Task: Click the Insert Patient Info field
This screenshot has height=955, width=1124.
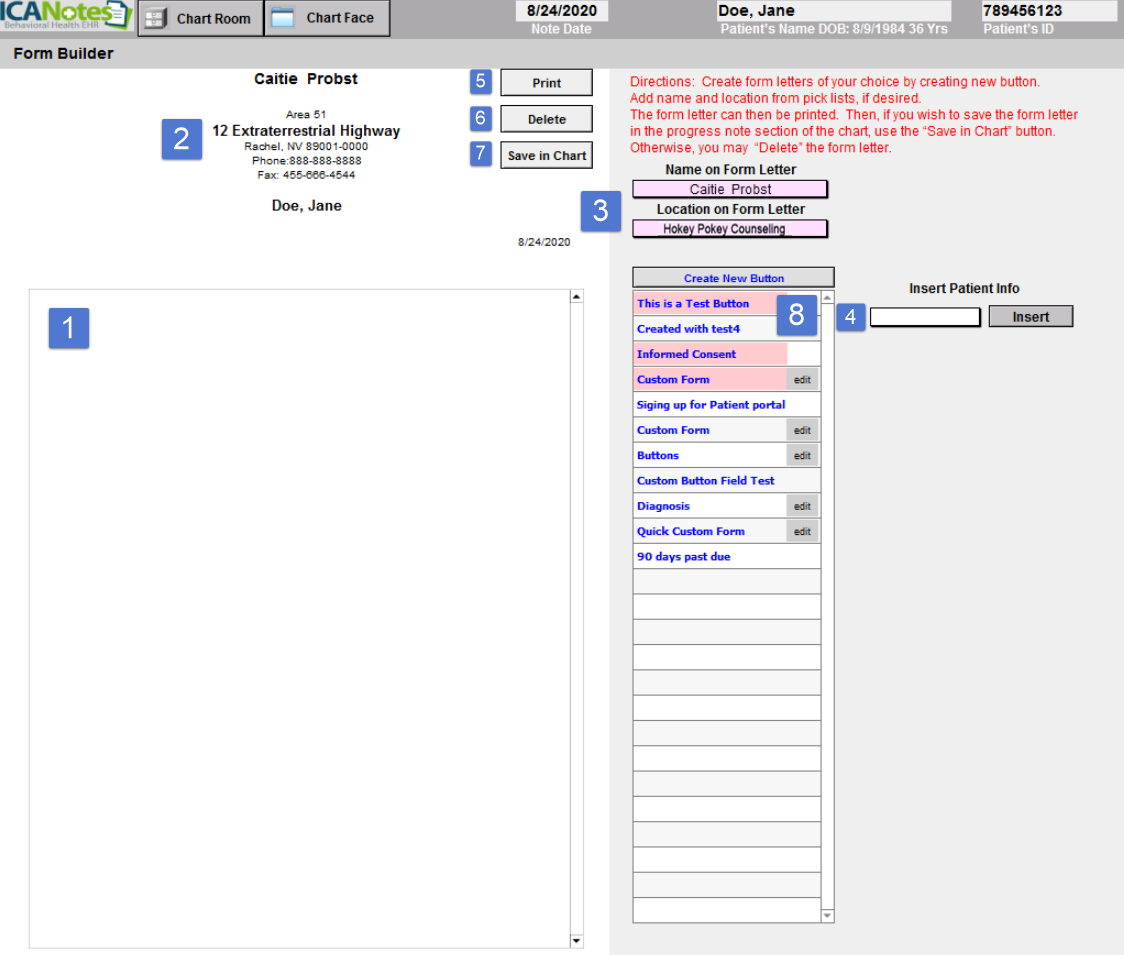Action: pyautogui.click(x=925, y=317)
